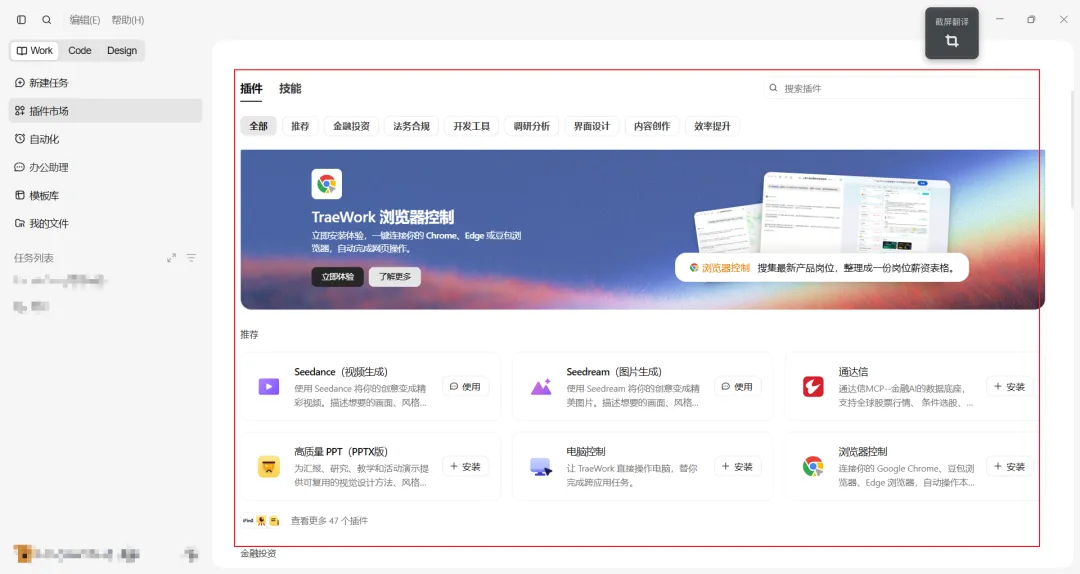The width and height of the screenshot is (1080, 574).
Task: Open the Seedream (图片生成) card title
Action: 614,371
